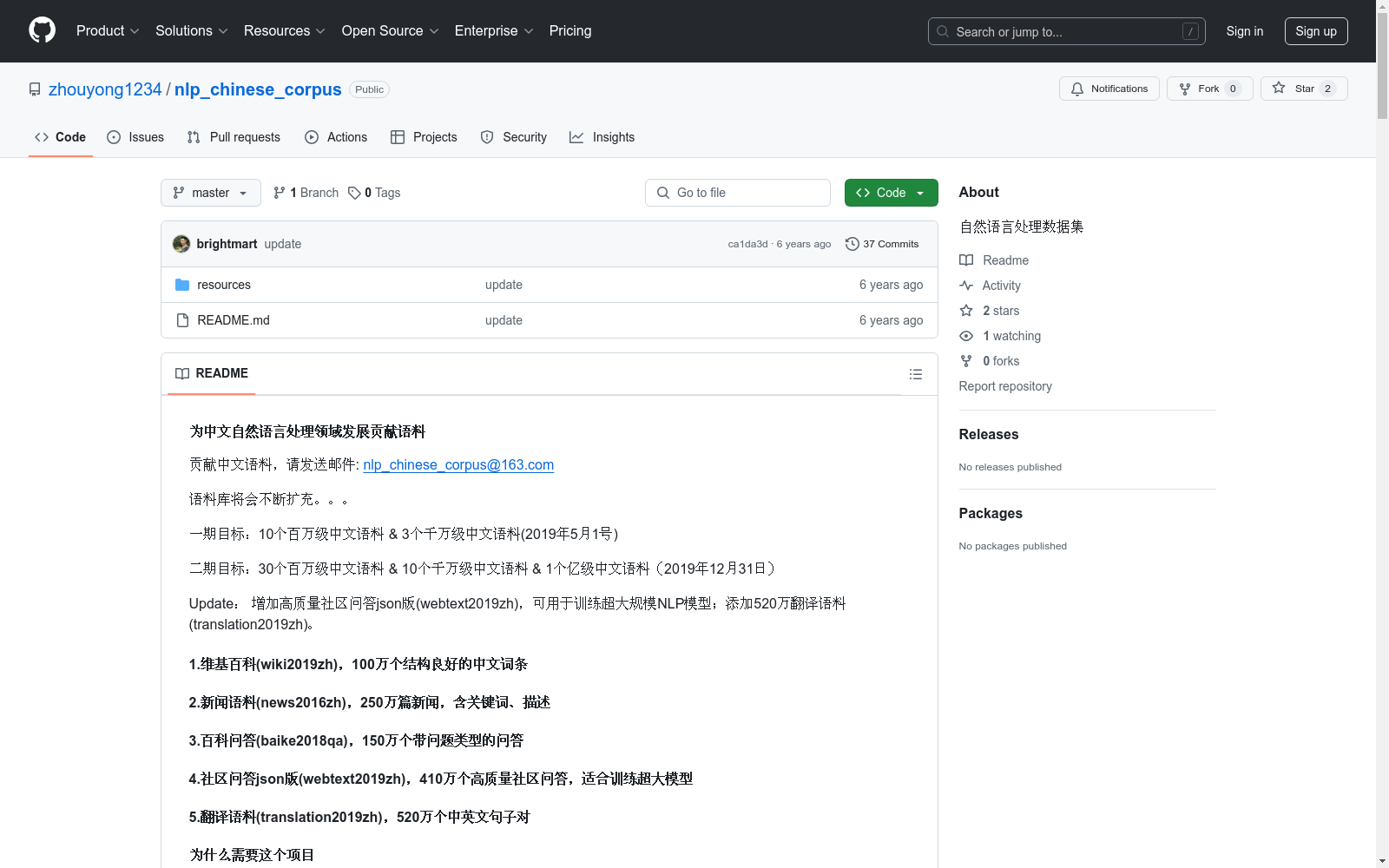The width and height of the screenshot is (1389, 868).
Task: Switch to the Insights tab
Action: point(602,137)
